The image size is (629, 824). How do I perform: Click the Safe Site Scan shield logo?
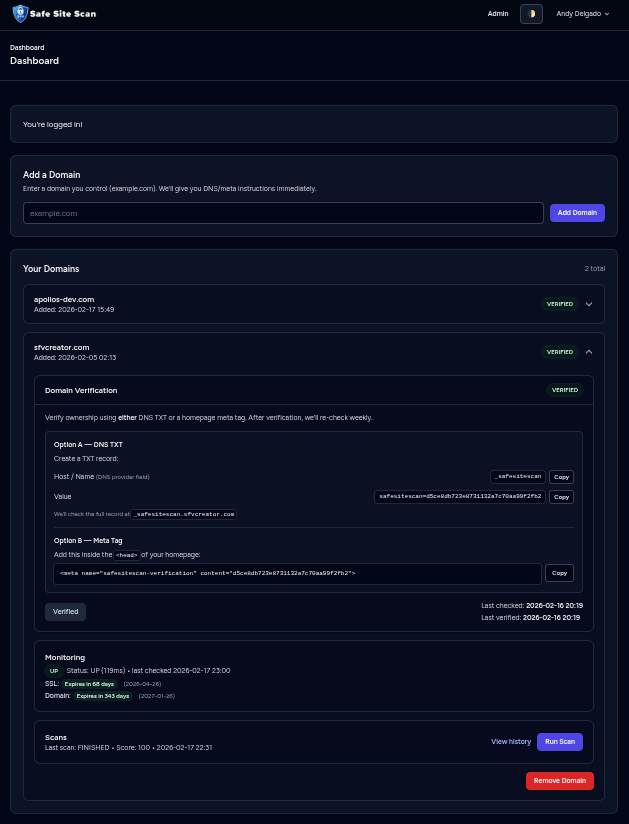tap(18, 13)
